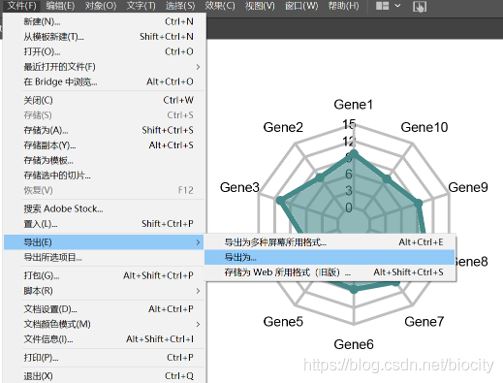
Task: Open the 对象(O) menu
Action: [101, 6]
